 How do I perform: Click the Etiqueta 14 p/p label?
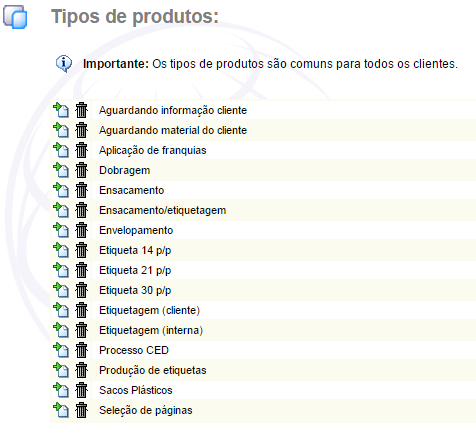coord(135,250)
